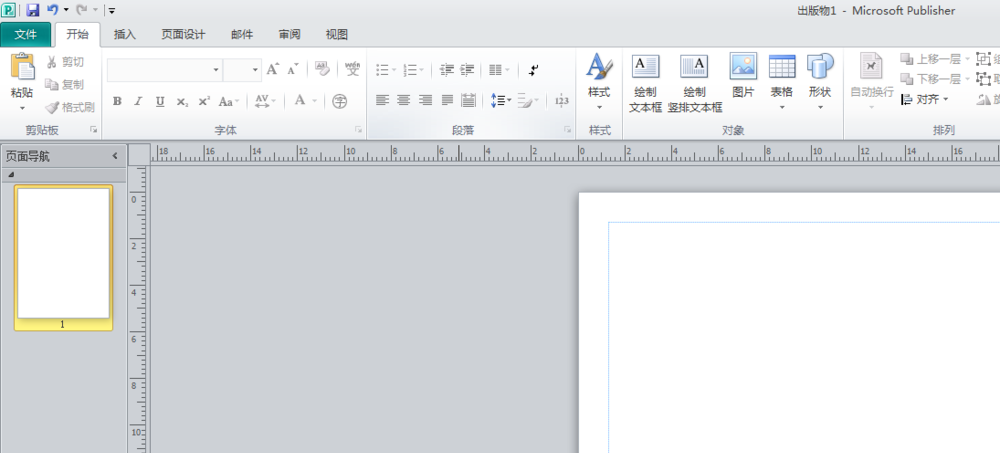Click the grow font size icon
This screenshot has height=453, width=1000.
pos(272,70)
